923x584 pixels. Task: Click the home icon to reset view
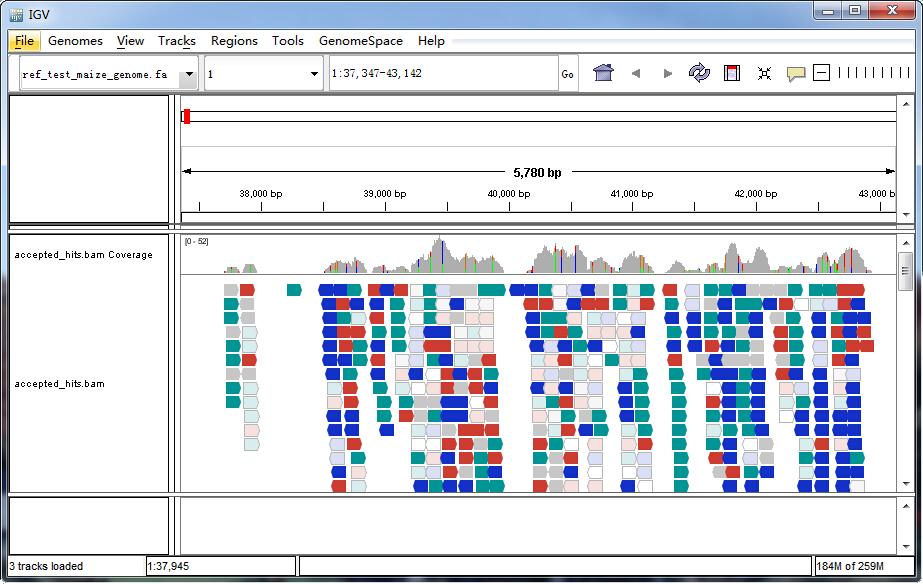point(603,72)
